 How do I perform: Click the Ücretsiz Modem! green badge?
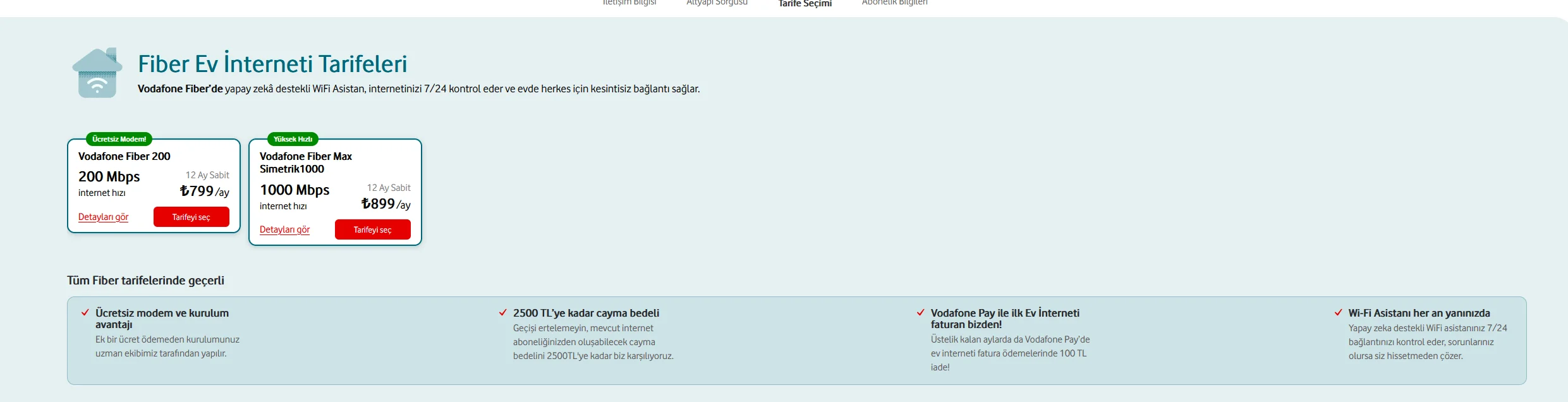click(x=119, y=139)
